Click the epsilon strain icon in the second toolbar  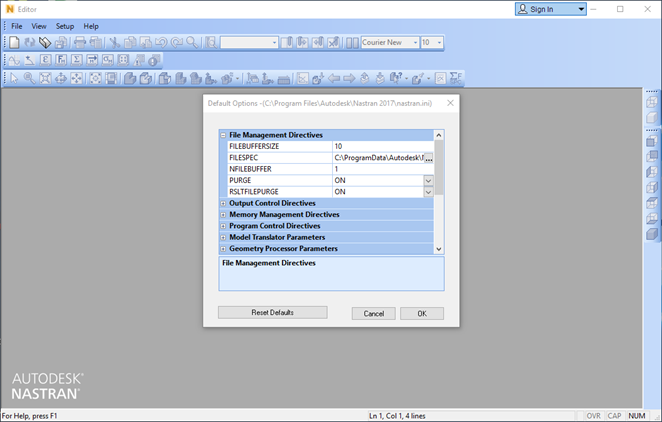(46, 60)
